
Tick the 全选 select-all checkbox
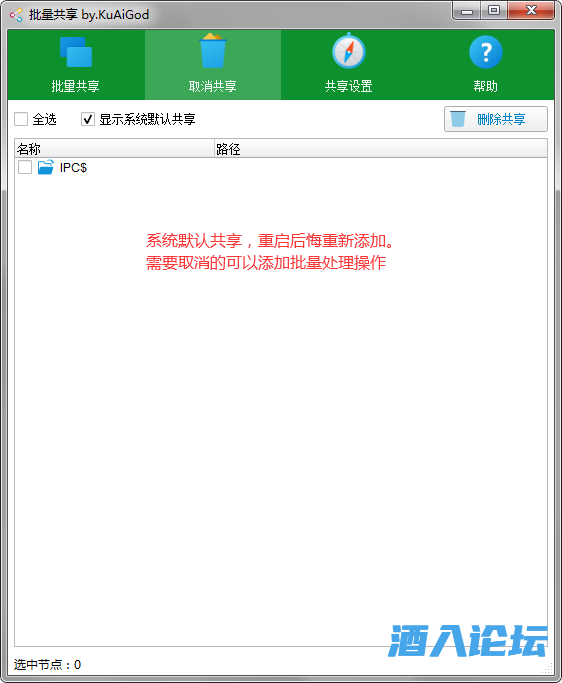(21, 119)
